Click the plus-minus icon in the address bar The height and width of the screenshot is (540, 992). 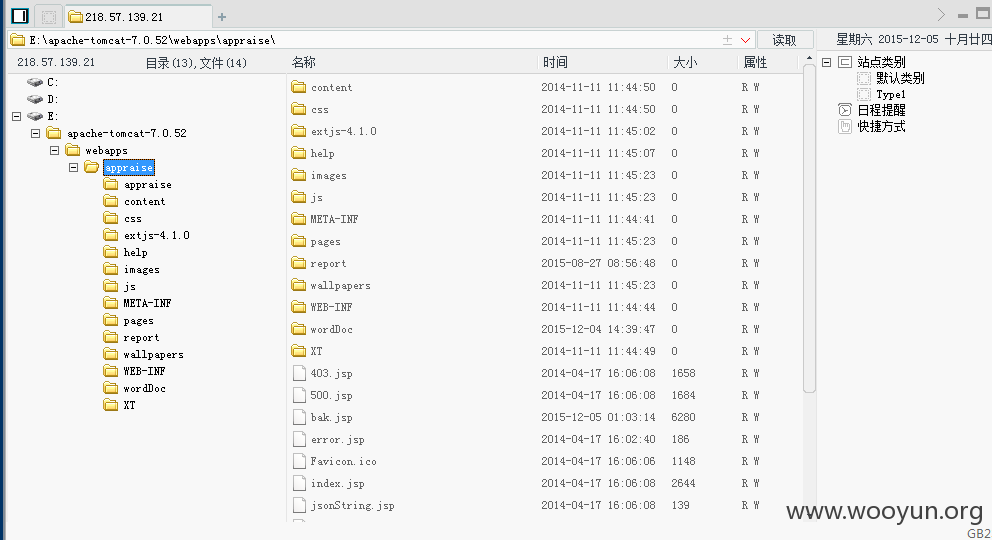point(728,40)
